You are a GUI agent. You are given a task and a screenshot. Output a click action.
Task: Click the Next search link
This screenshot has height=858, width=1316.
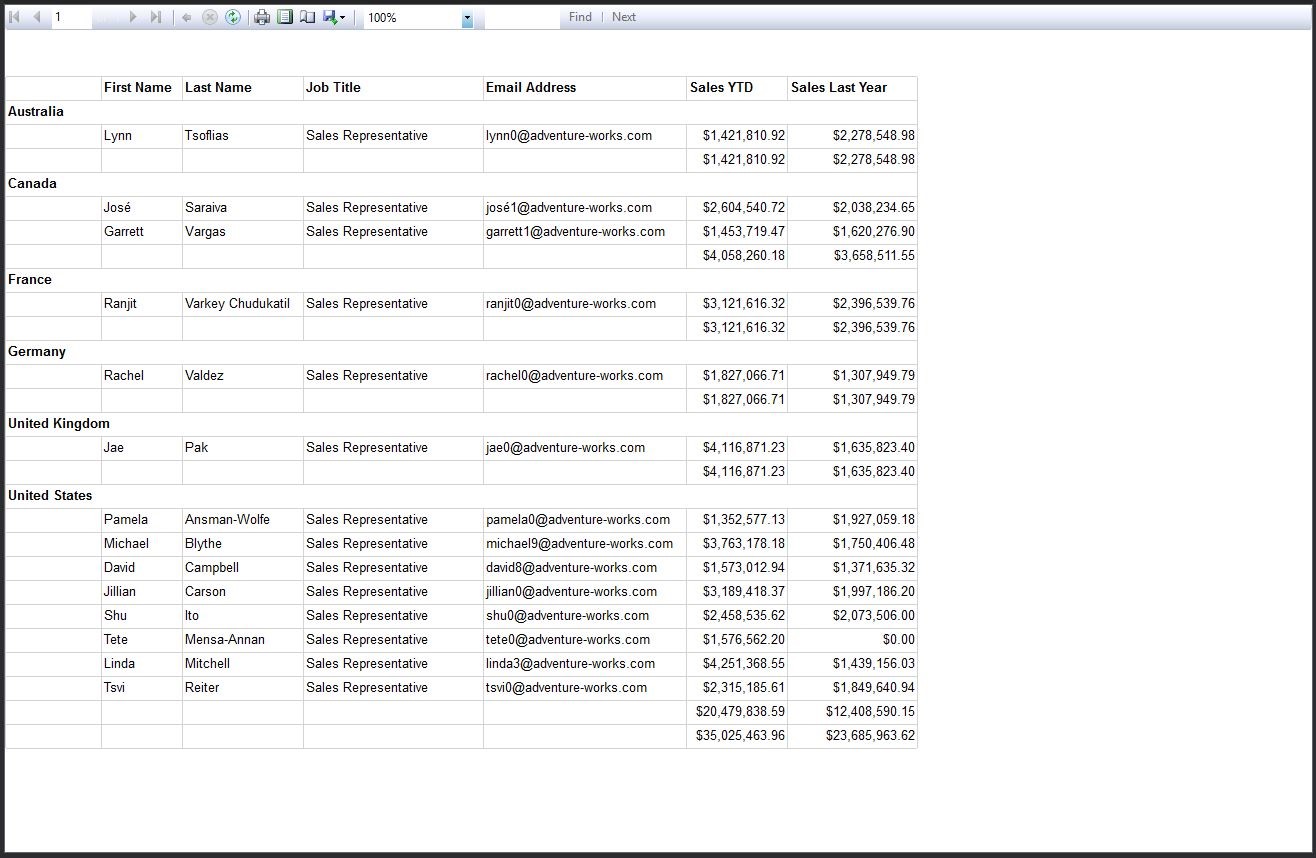tap(623, 16)
